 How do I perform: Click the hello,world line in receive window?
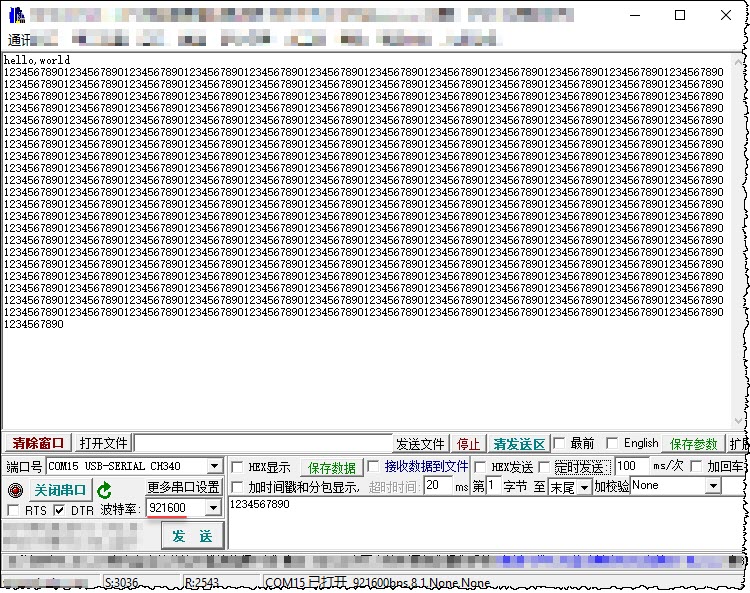click(37, 60)
